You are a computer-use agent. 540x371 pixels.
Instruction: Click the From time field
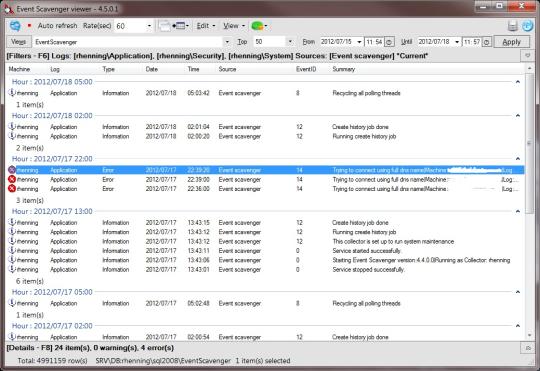pos(374,42)
